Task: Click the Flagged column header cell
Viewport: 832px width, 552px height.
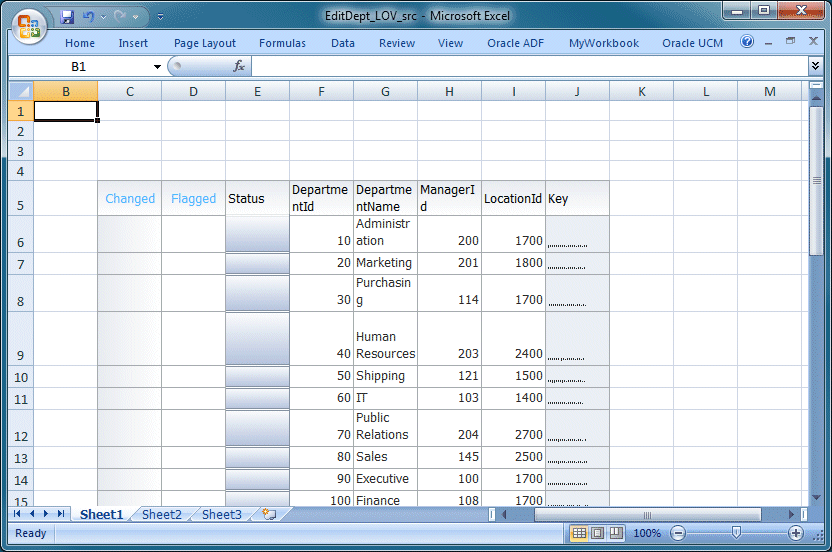Action: [194, 199]
